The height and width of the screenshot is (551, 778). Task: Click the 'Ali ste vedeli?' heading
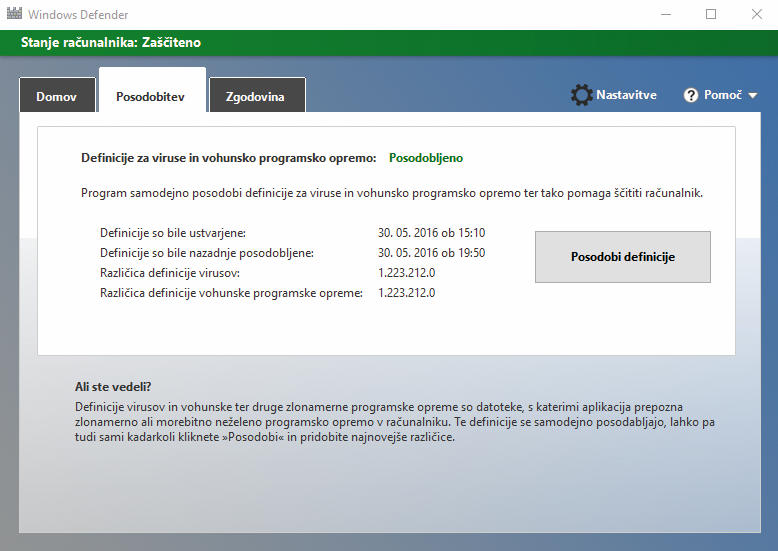tap(113, 387)
